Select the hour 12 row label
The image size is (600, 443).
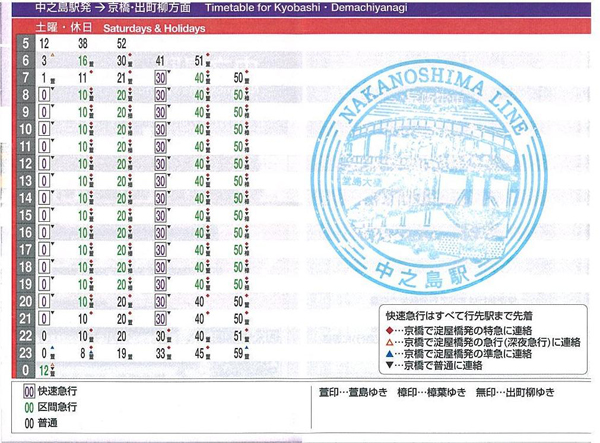[x=25, y=164]
